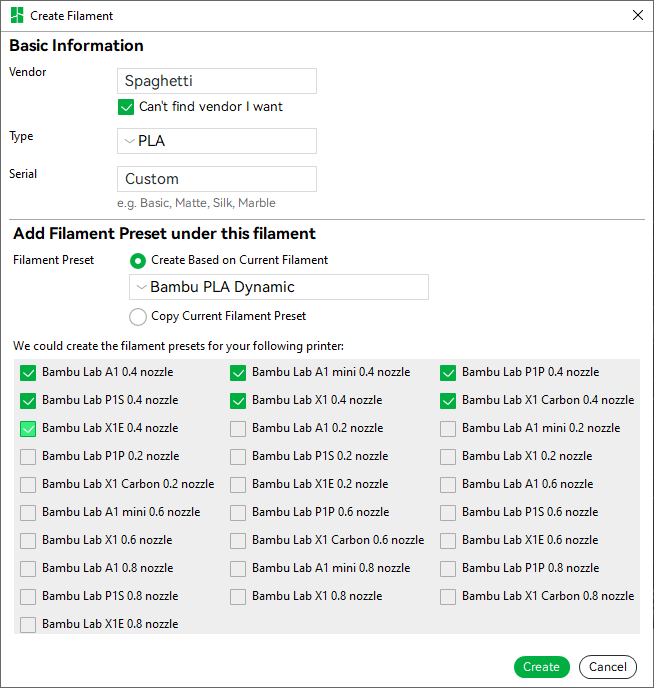
Task: Check Bambu Lab X1 0.2 nozzle
Action: [x=448, y=457]
